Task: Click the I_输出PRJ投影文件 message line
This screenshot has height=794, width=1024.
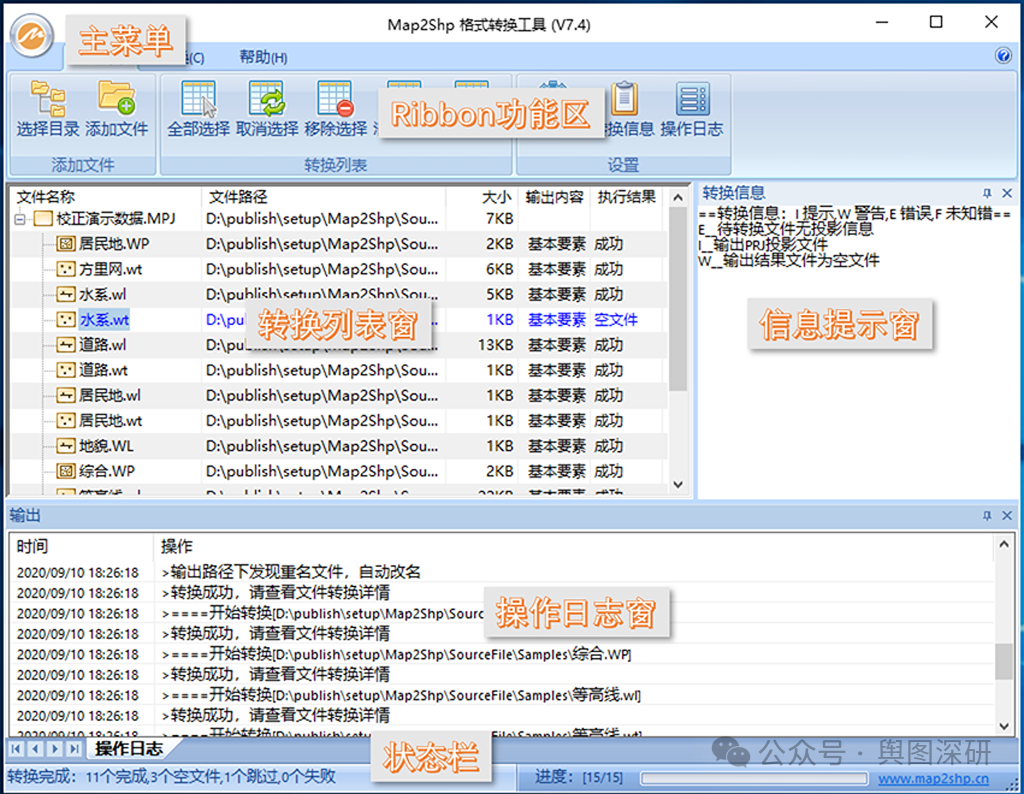Action: 763,245
